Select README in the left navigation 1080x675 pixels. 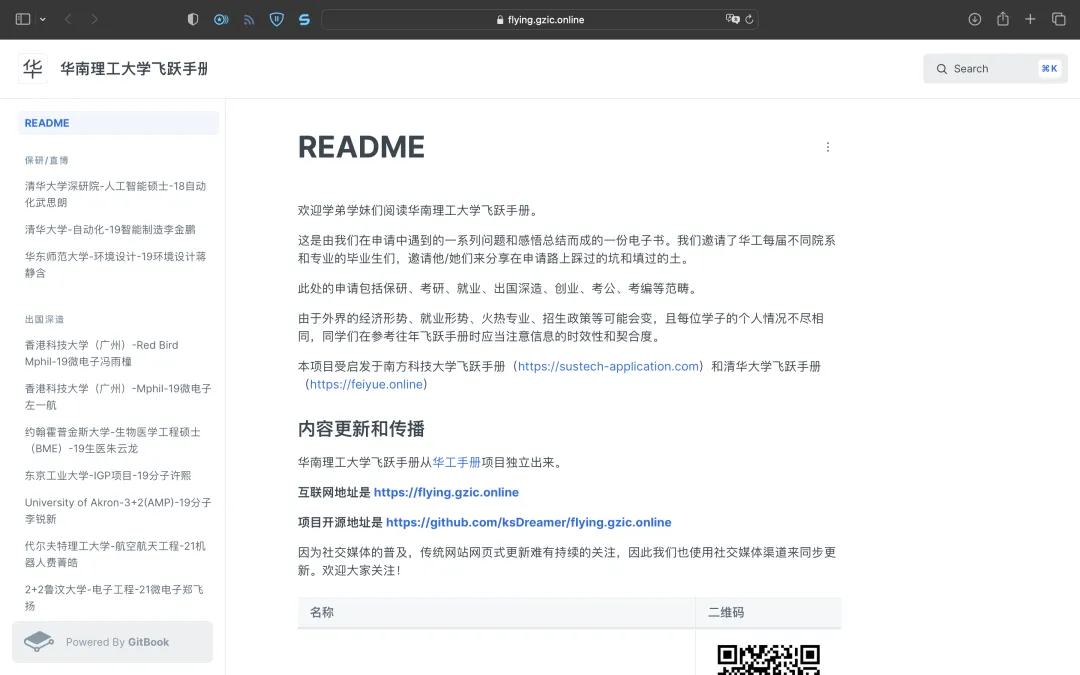coord(47,123)
